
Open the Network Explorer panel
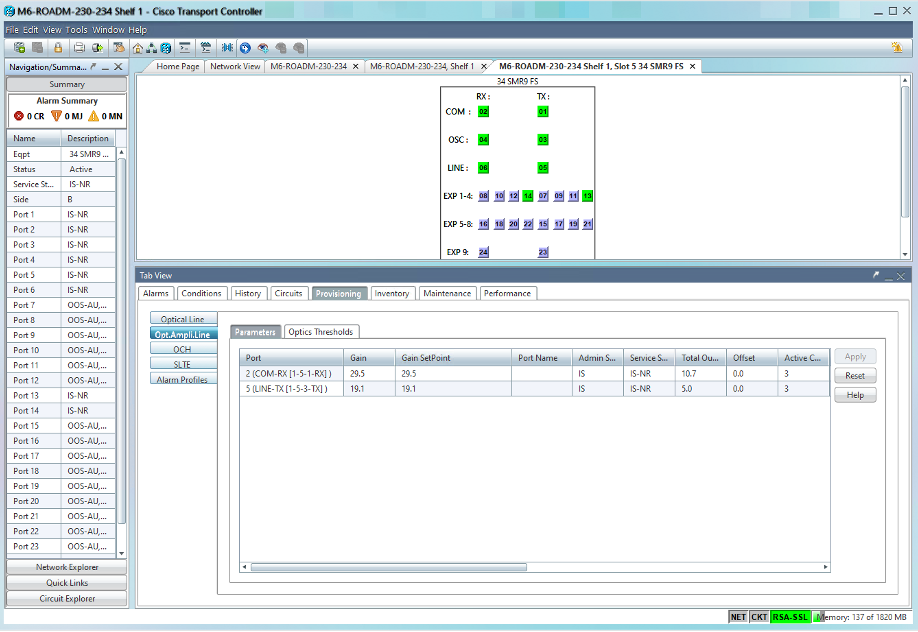pos(67,568)
